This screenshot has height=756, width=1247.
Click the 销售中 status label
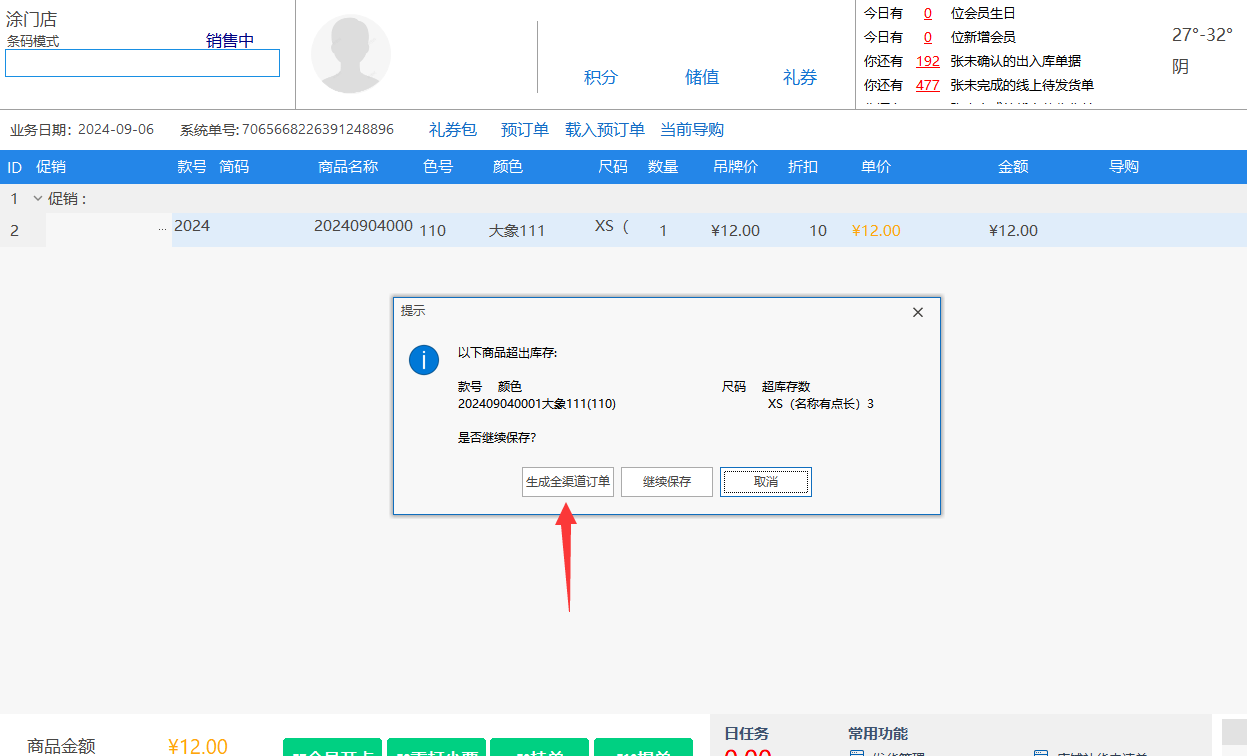click(230, 41)
